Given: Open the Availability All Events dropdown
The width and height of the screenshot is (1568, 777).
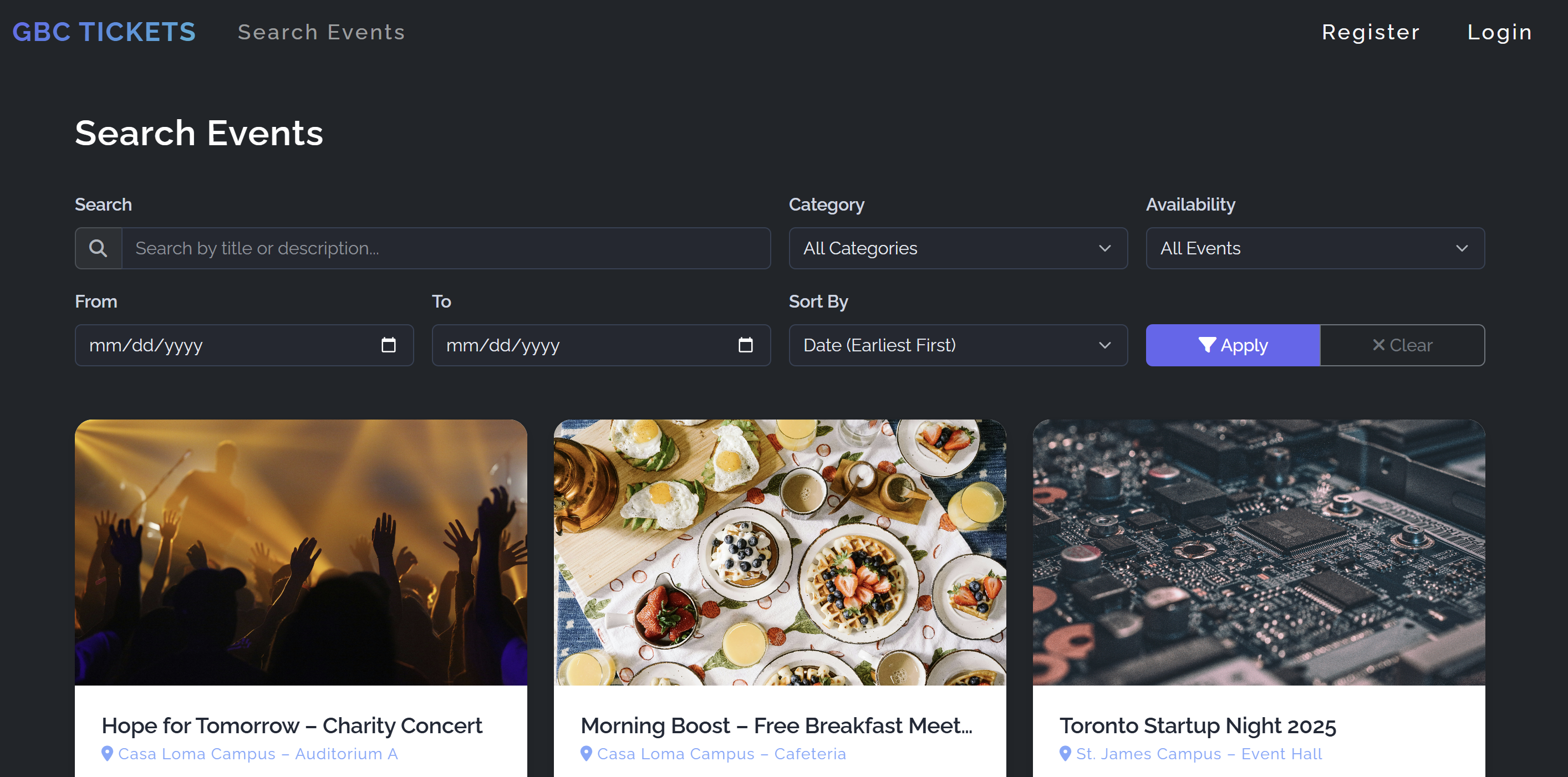Looking at the screenshot, I should [1315, 248].
